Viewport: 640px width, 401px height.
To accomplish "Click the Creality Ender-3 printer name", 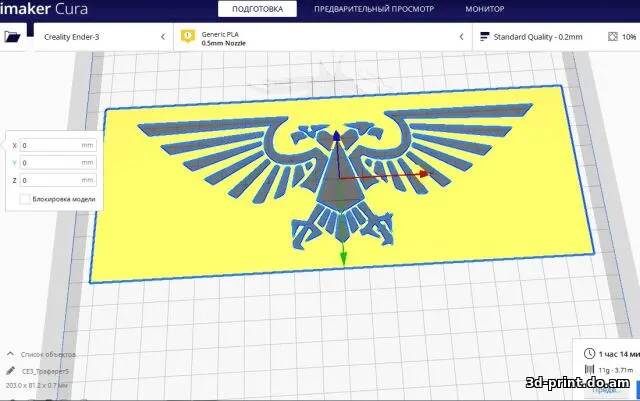I will click(71, 37).
